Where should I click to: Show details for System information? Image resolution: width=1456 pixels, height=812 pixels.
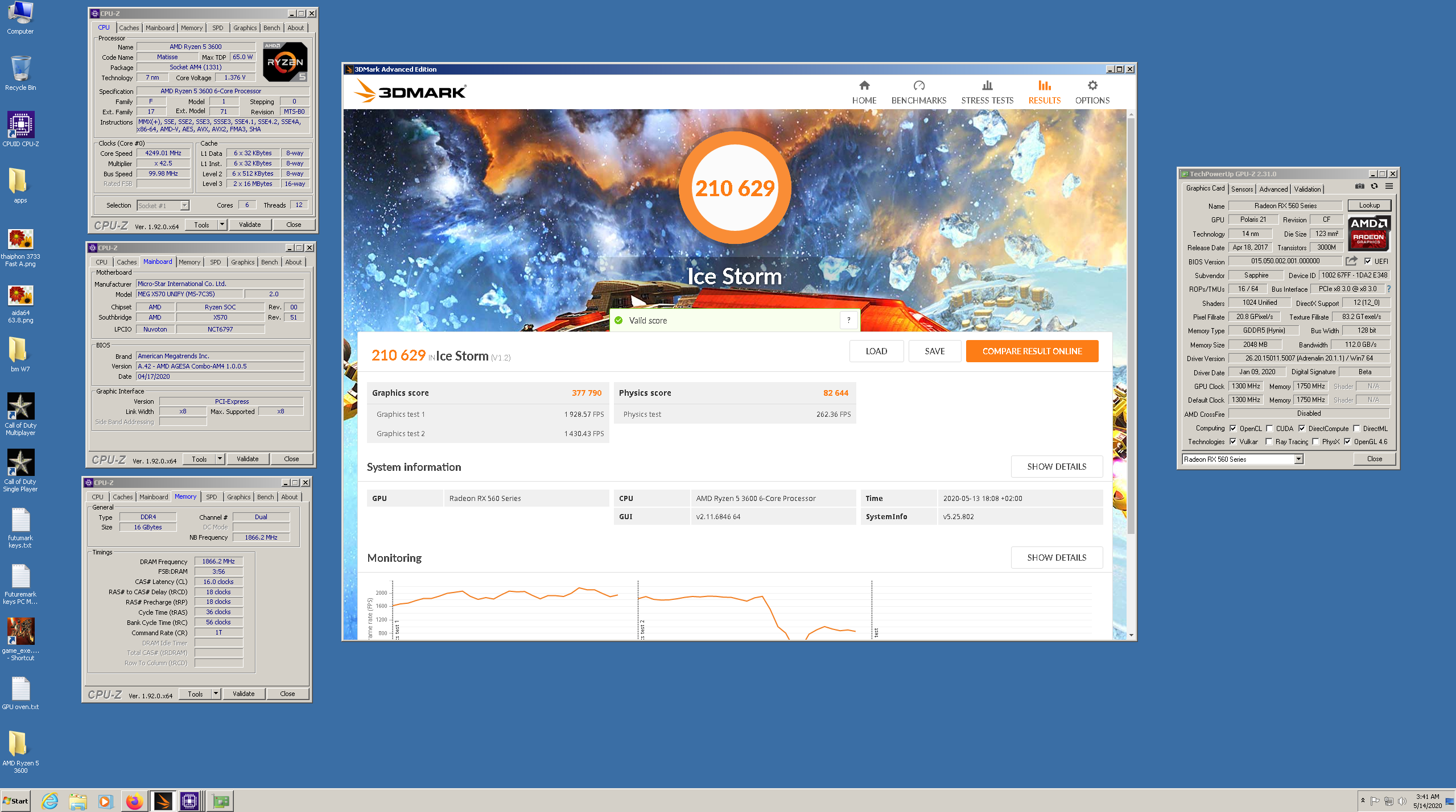1057,466
